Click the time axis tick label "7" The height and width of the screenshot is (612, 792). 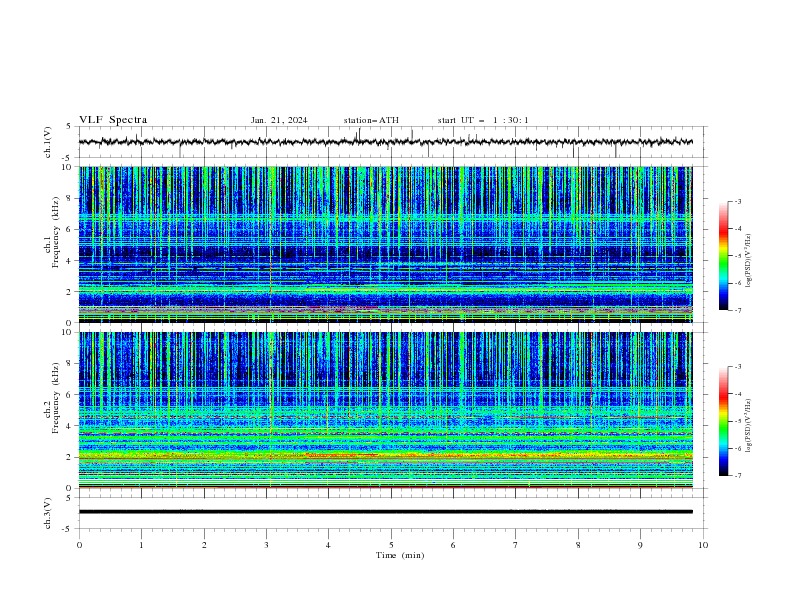point(516,545)
